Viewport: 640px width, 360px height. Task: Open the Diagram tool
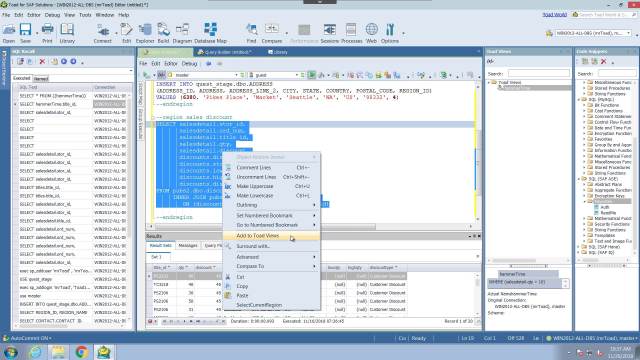pos(182,33)
